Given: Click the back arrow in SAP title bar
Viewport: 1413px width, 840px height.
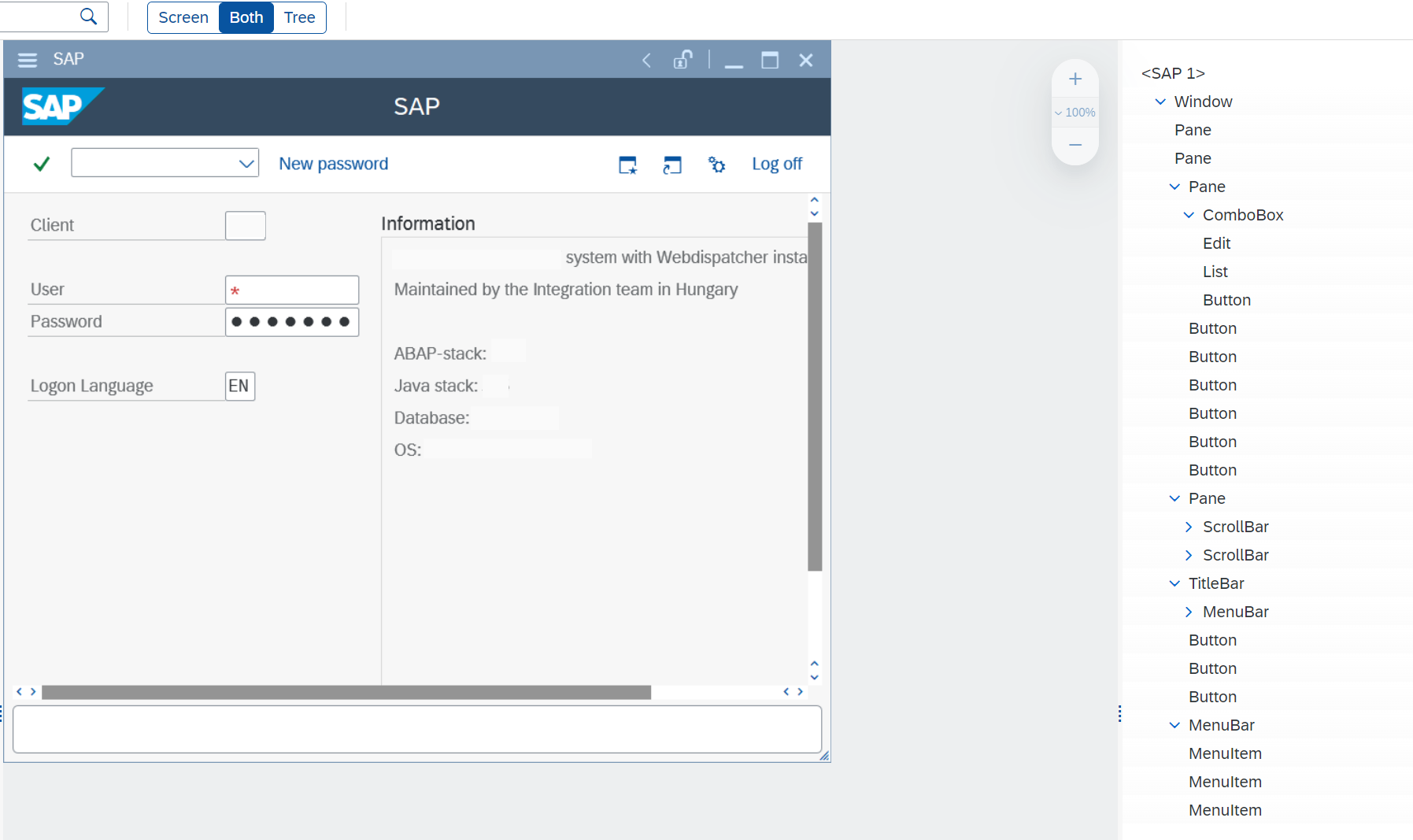Looking at the screenshot, I should (646, 60).
